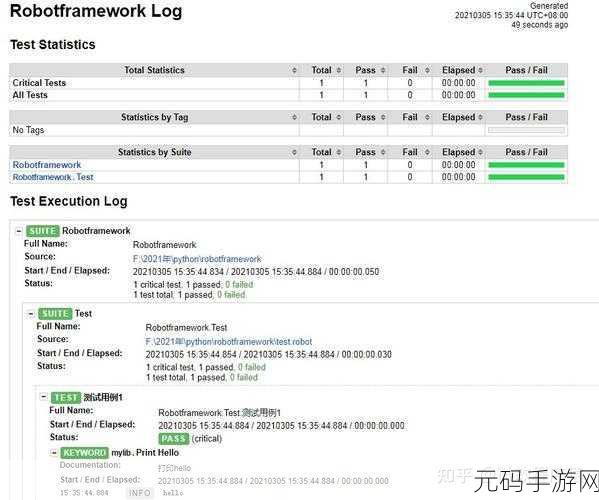Click Critical Tests elapsed time 00:00:00
599x500 pixels.
(458, 83)
